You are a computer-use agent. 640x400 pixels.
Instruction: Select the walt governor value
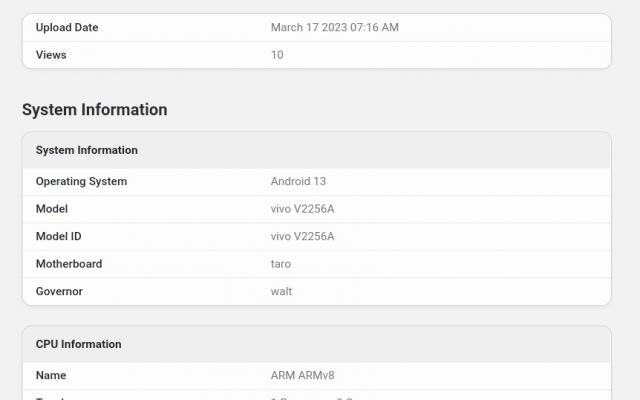pyautogui.click(x=281, y=291)
